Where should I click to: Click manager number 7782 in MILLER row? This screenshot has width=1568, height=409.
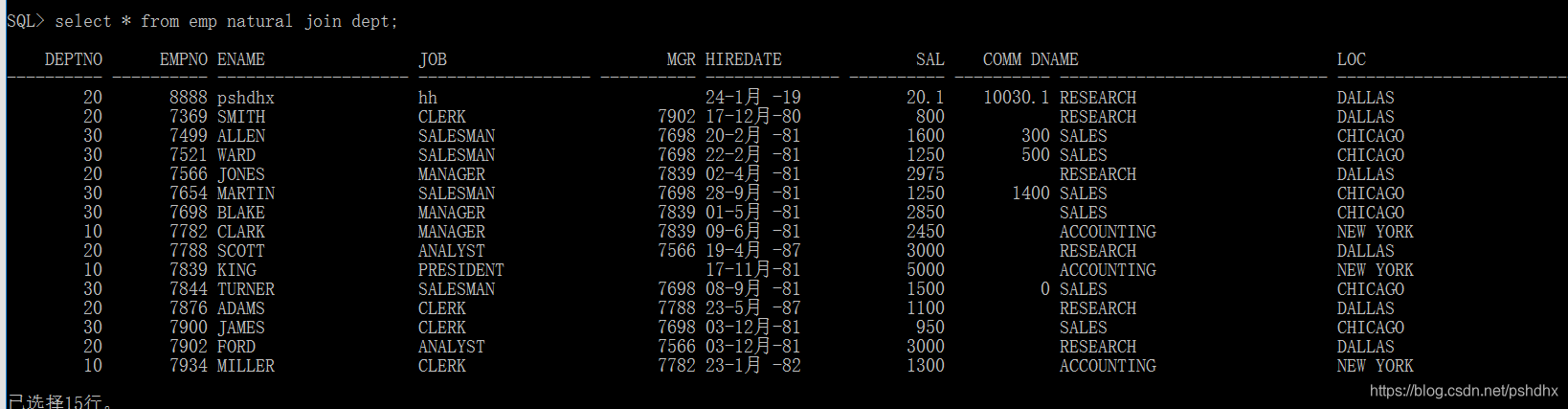pos(677,366)
